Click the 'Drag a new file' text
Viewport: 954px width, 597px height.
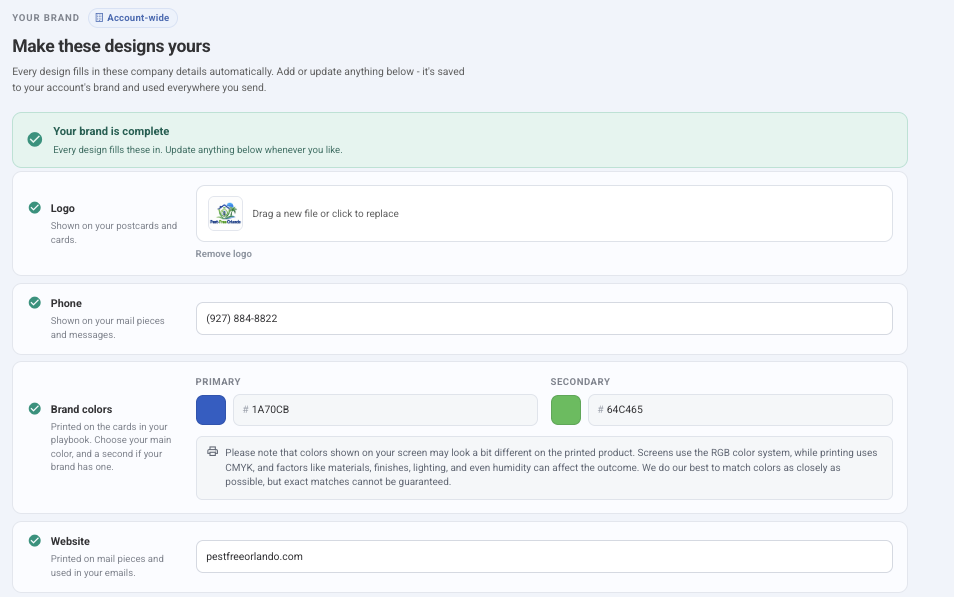(x=326, y=214)
